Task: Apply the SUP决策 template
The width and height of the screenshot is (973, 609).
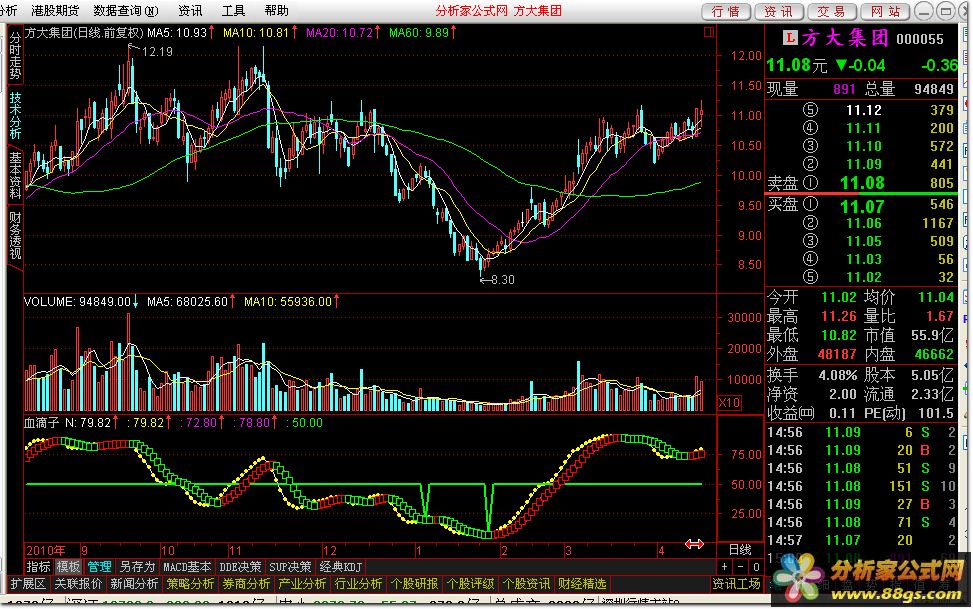Action: coord(290,567)
